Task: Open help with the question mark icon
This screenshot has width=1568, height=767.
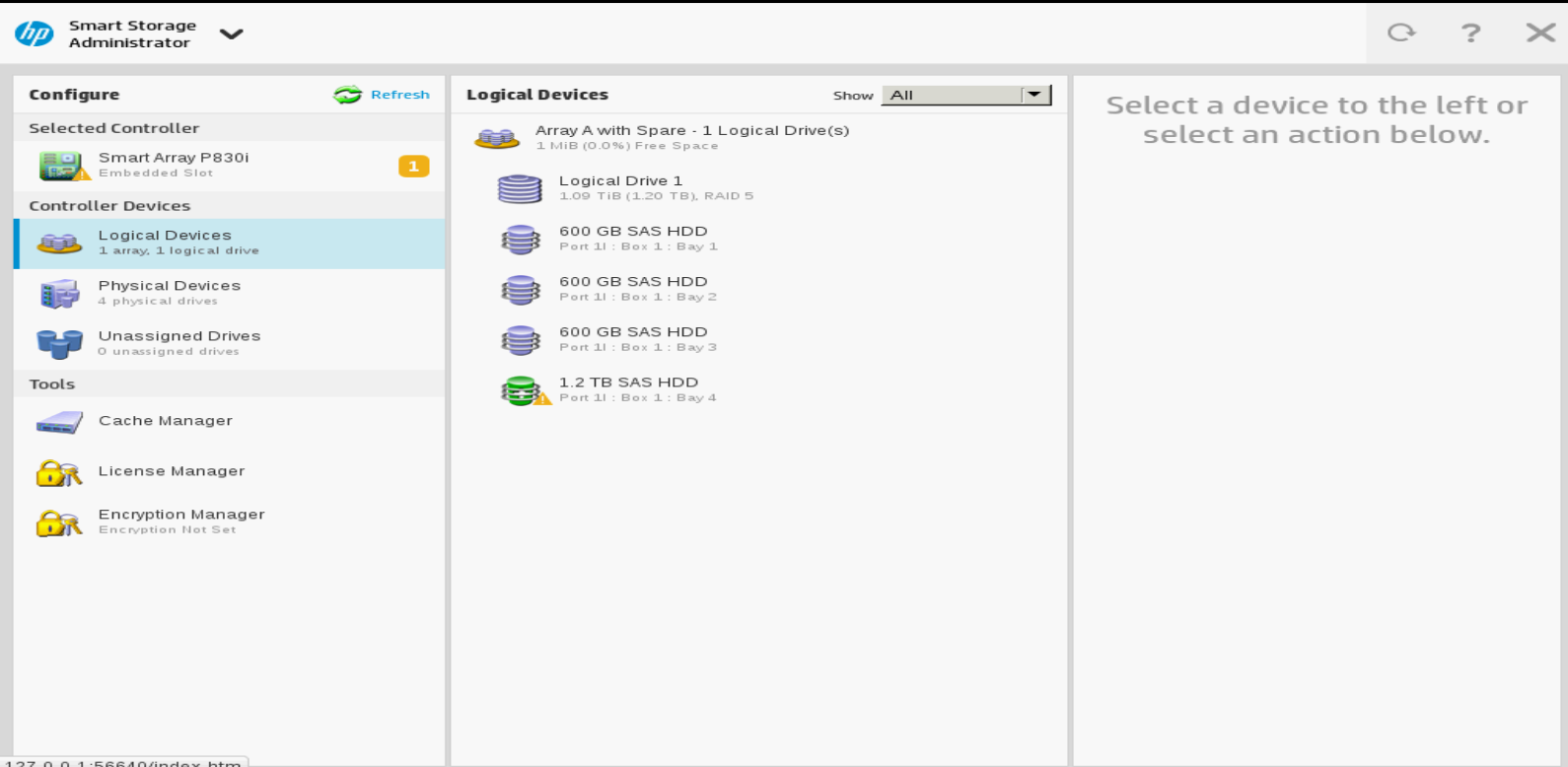Action: 1470,33
